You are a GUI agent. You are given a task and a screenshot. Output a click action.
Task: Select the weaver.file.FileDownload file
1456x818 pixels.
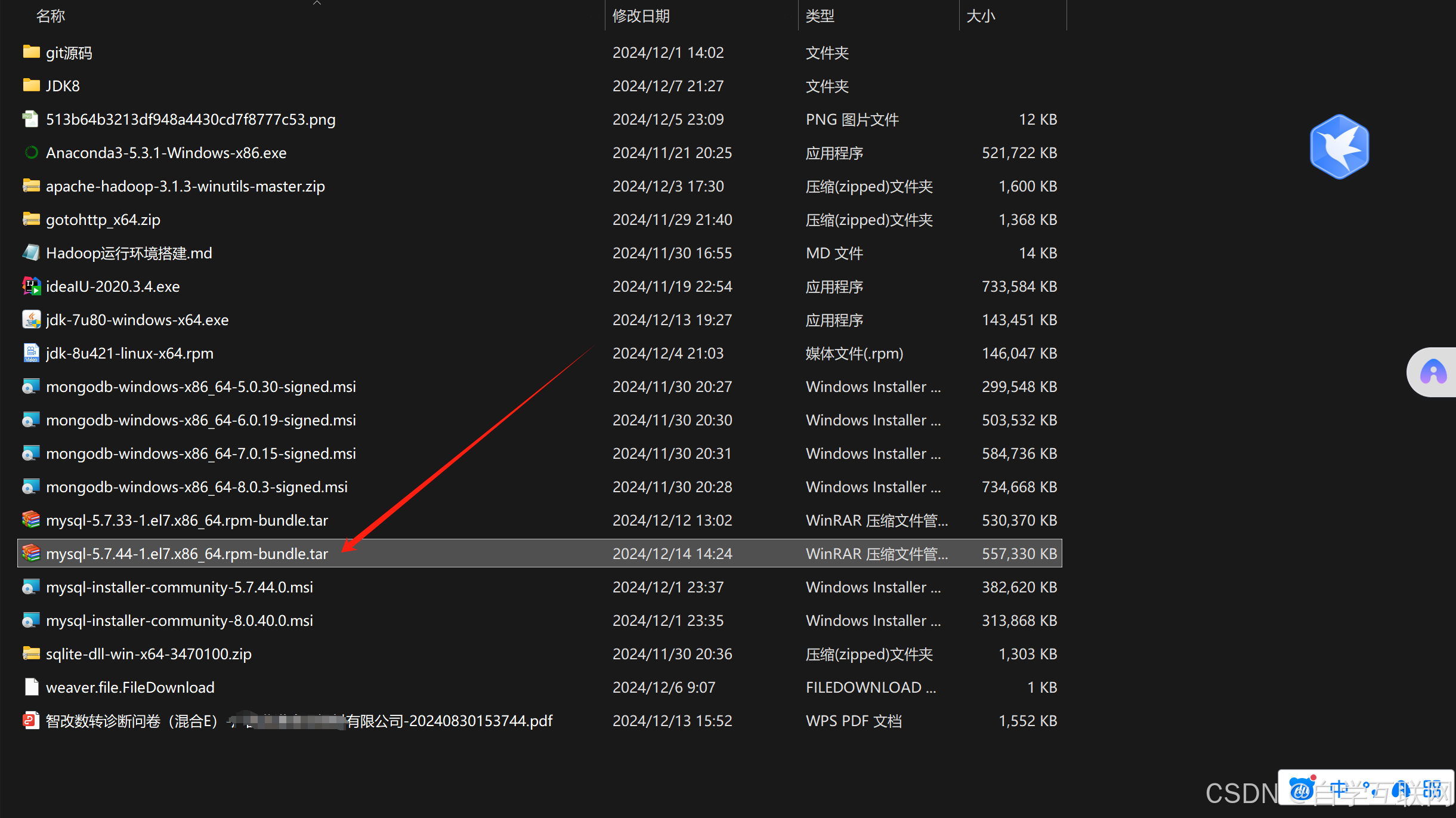(x=130, y=687)
